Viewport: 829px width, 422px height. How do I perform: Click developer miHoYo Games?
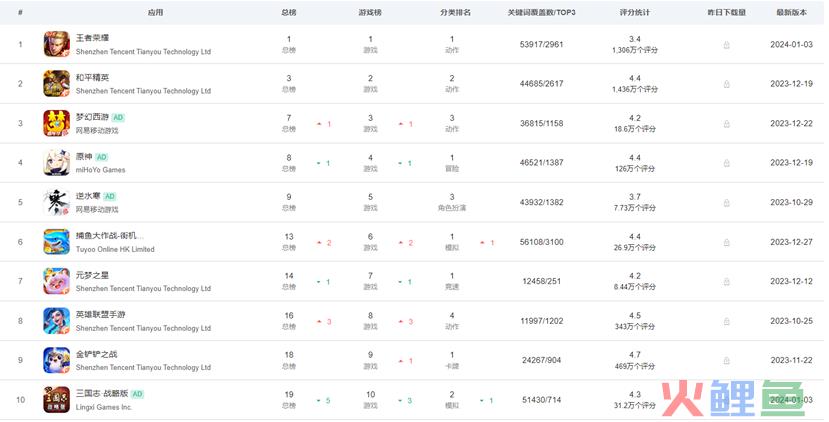pos(100,170)
